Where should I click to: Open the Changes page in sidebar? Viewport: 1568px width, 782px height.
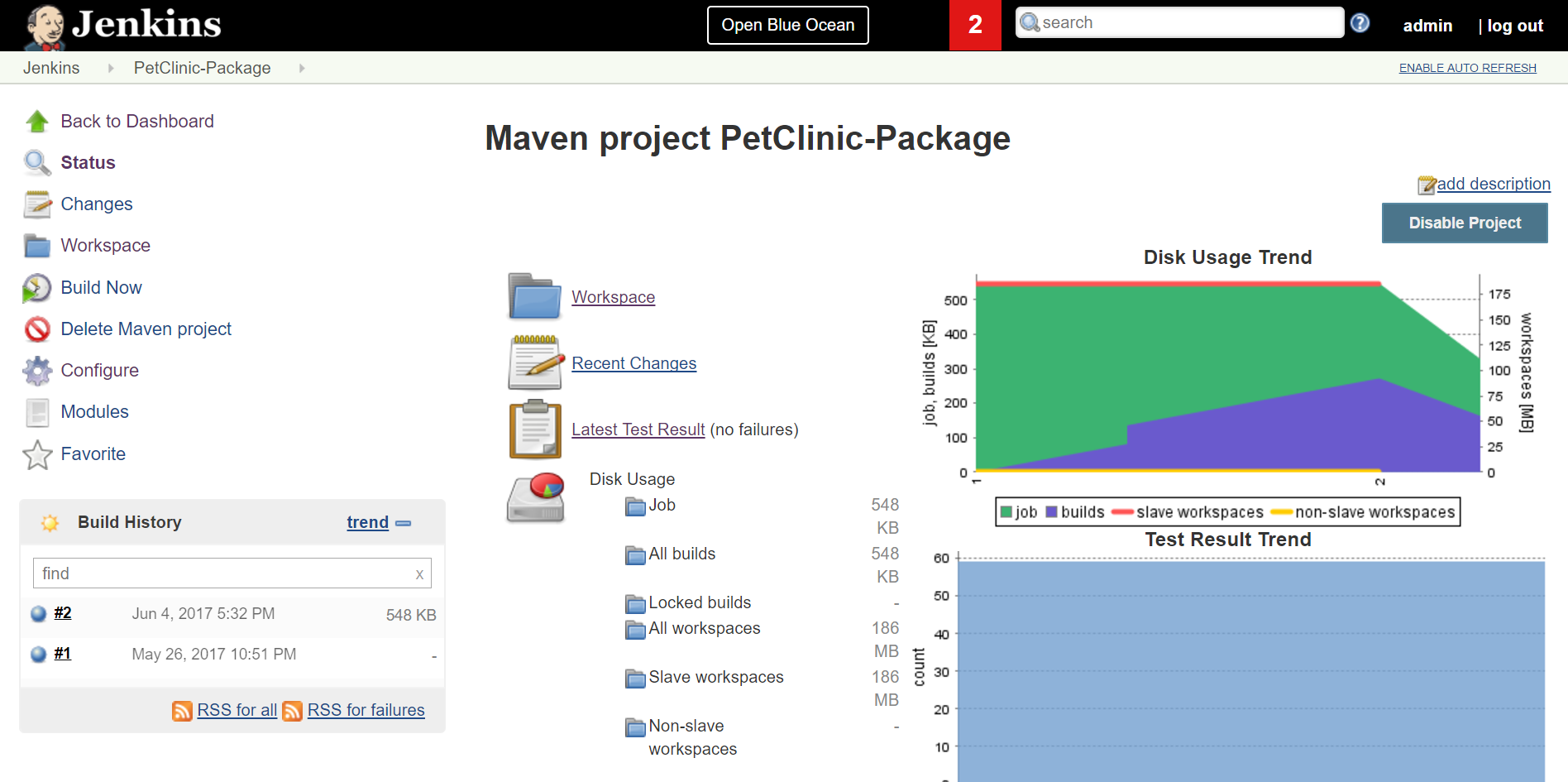tap(97, 204)
